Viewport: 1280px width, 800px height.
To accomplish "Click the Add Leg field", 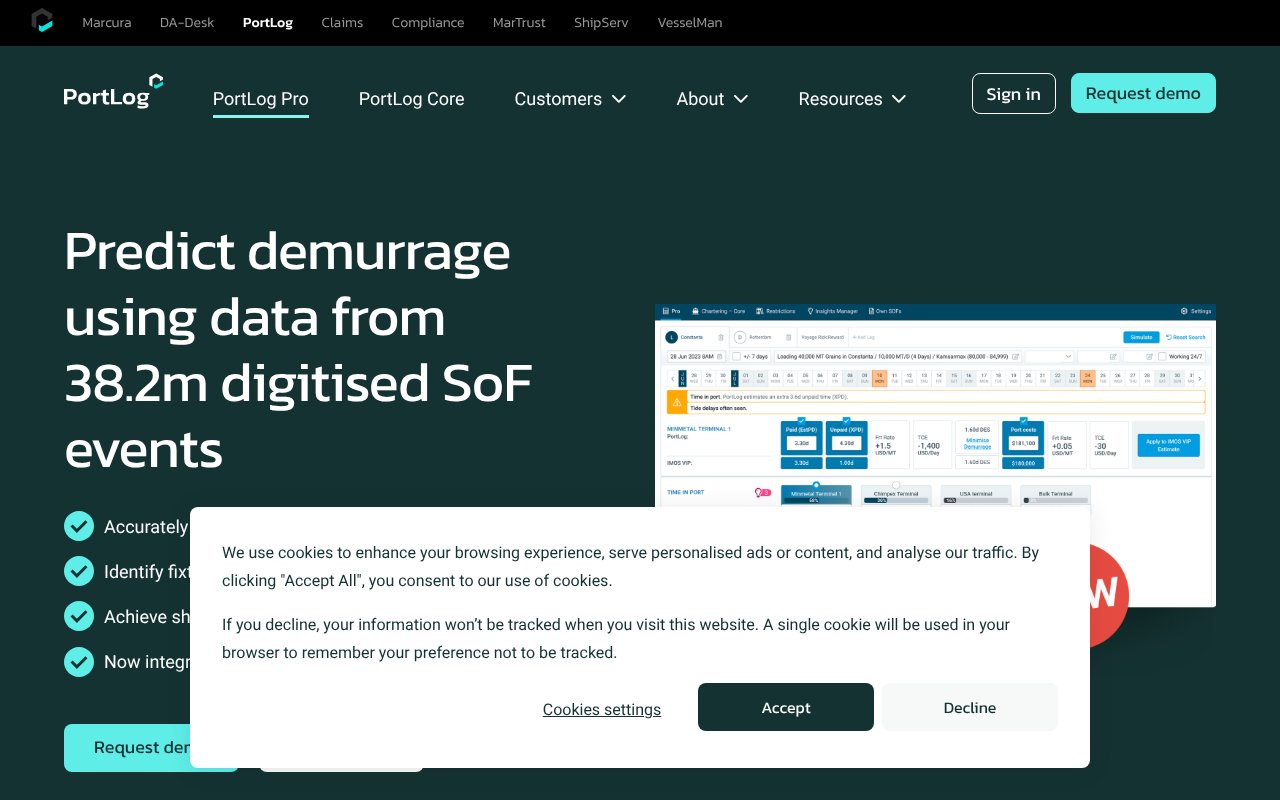I will click(863, 337).
